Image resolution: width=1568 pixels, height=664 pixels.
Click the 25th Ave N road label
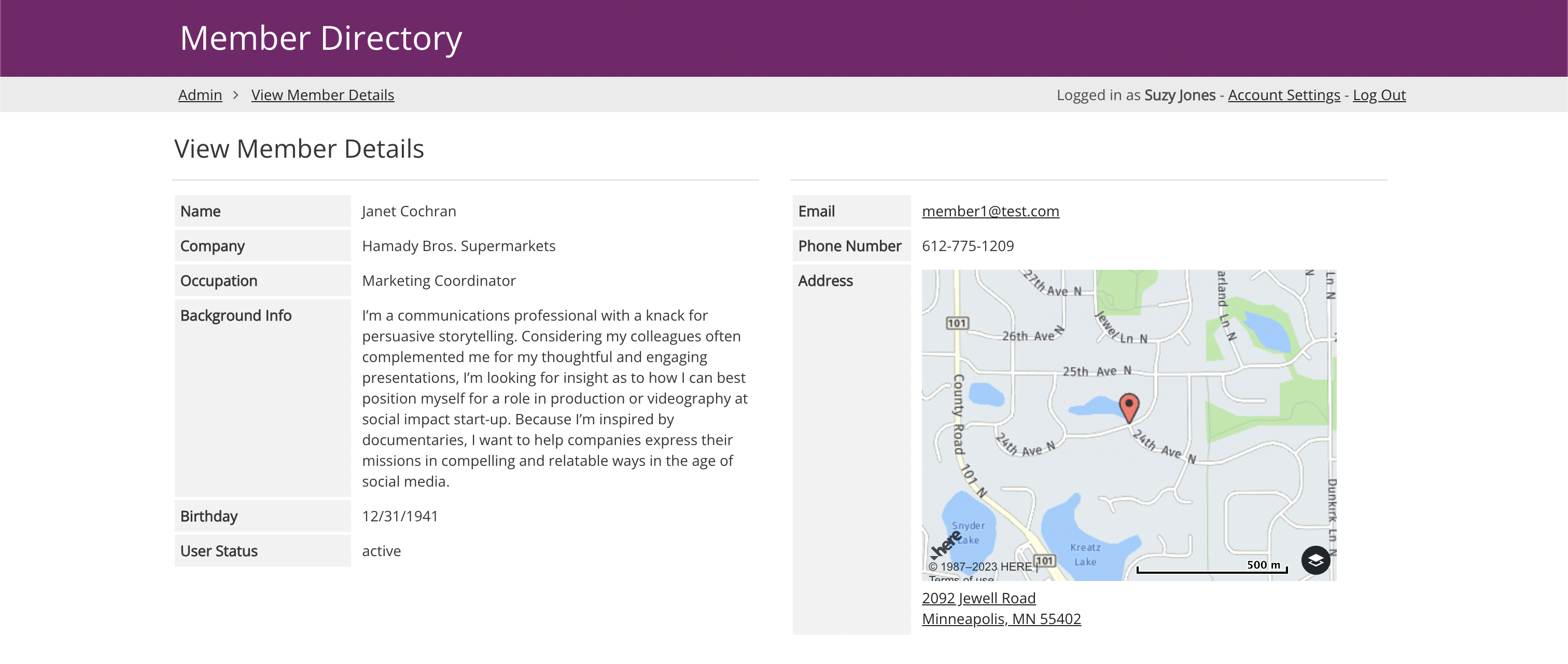[x=1096, y=371]
